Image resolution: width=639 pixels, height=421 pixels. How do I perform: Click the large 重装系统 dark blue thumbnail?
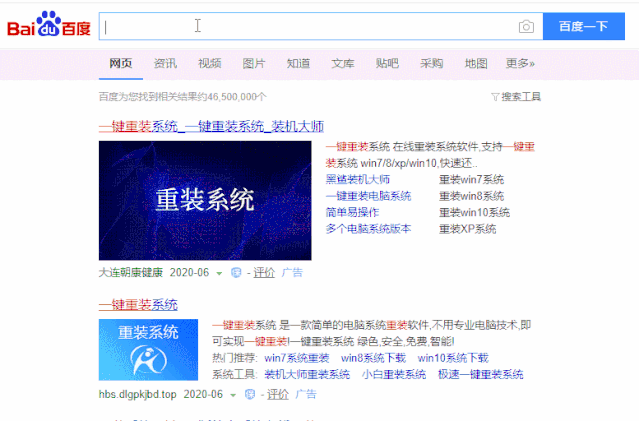click(x=205, y=201)
